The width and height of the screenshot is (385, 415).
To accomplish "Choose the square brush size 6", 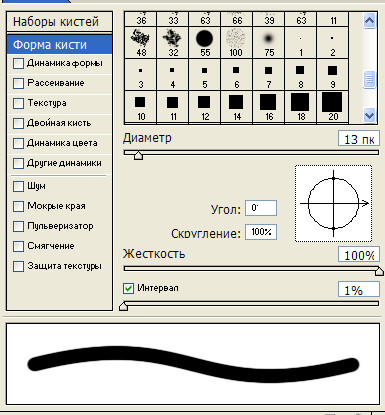I will coord(237,75).
